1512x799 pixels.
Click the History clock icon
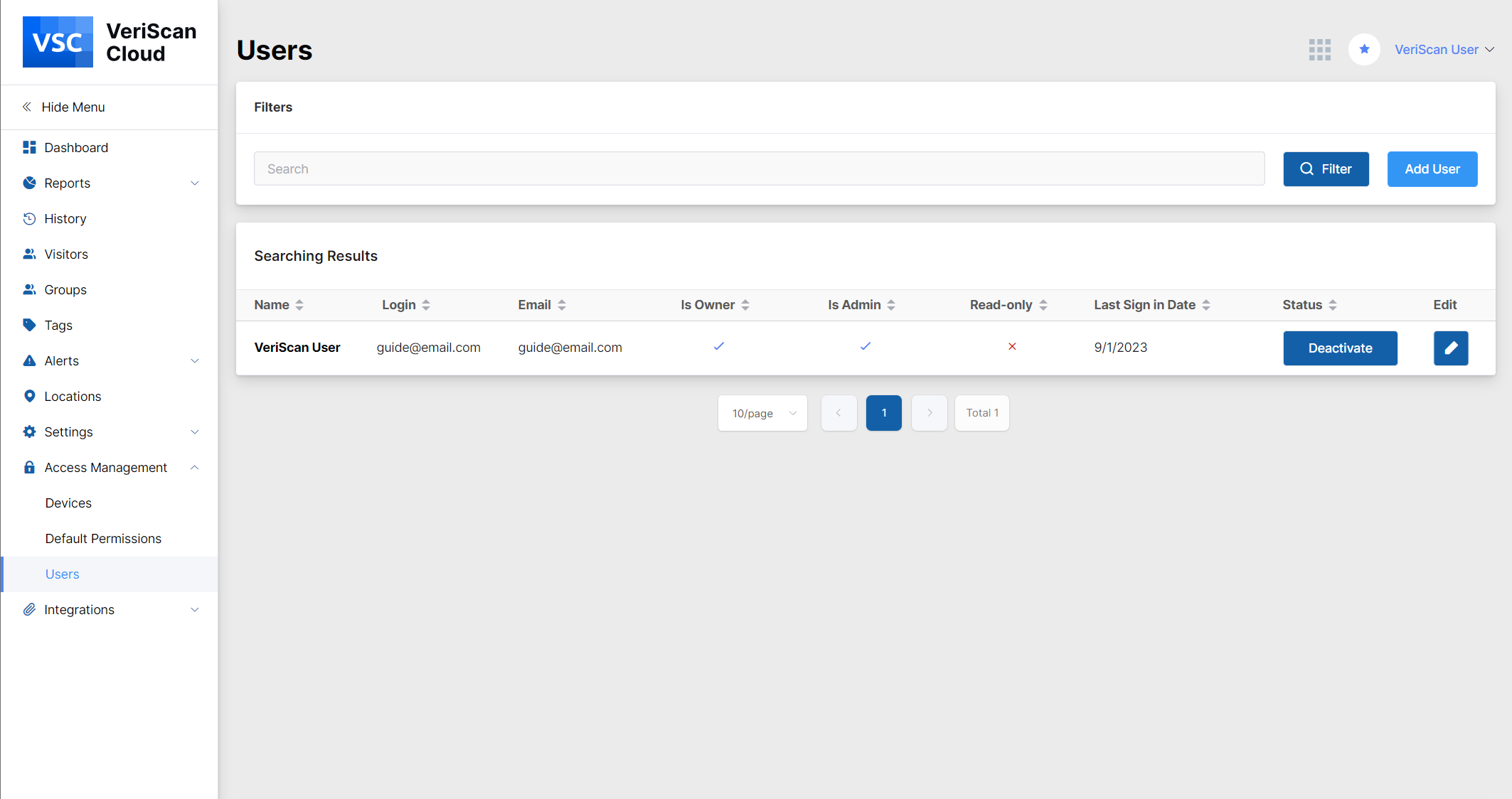[29, 218]
